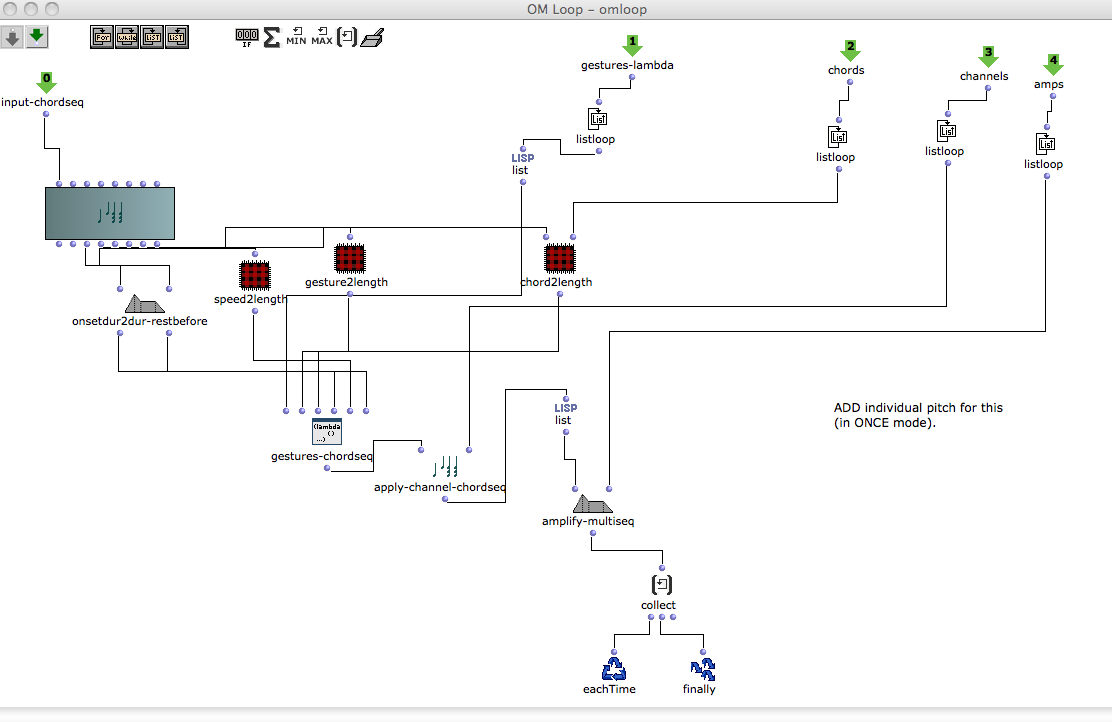
Task: Click the gray down arrow toolbar button
Action: coord(13,37)
